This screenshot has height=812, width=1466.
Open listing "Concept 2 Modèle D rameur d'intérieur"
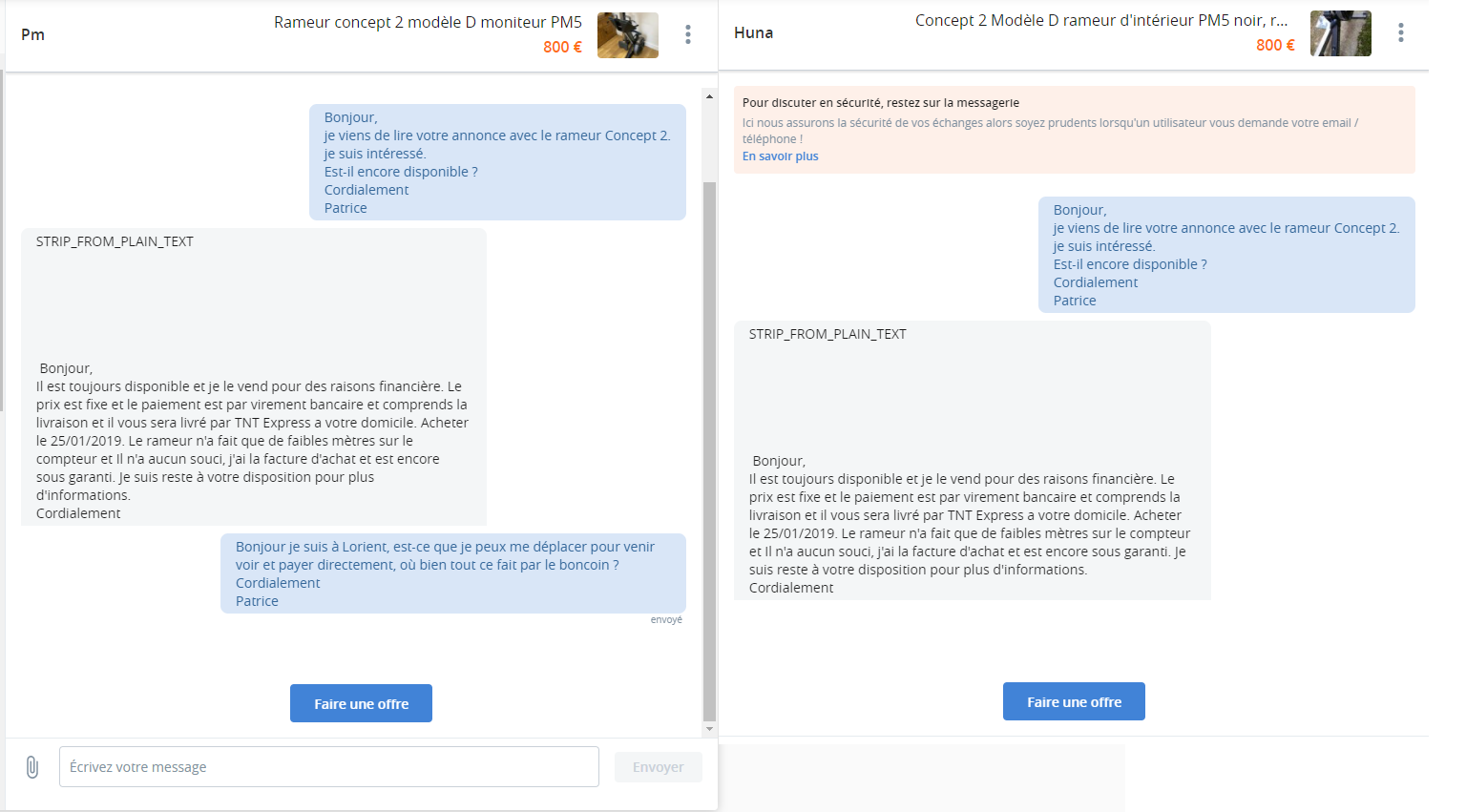pos(1100,20)
